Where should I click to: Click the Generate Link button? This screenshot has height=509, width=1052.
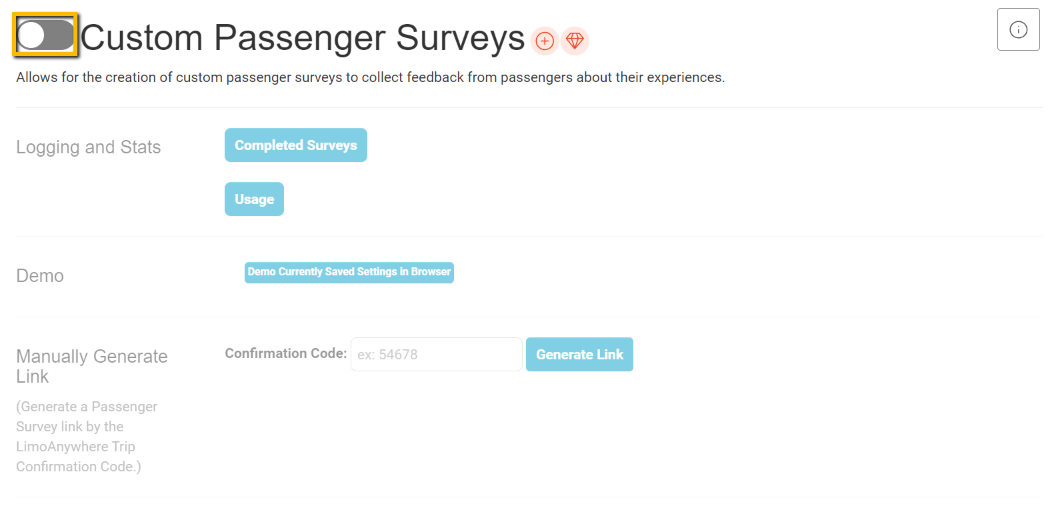pyautogui.click(x=579, y=354)
